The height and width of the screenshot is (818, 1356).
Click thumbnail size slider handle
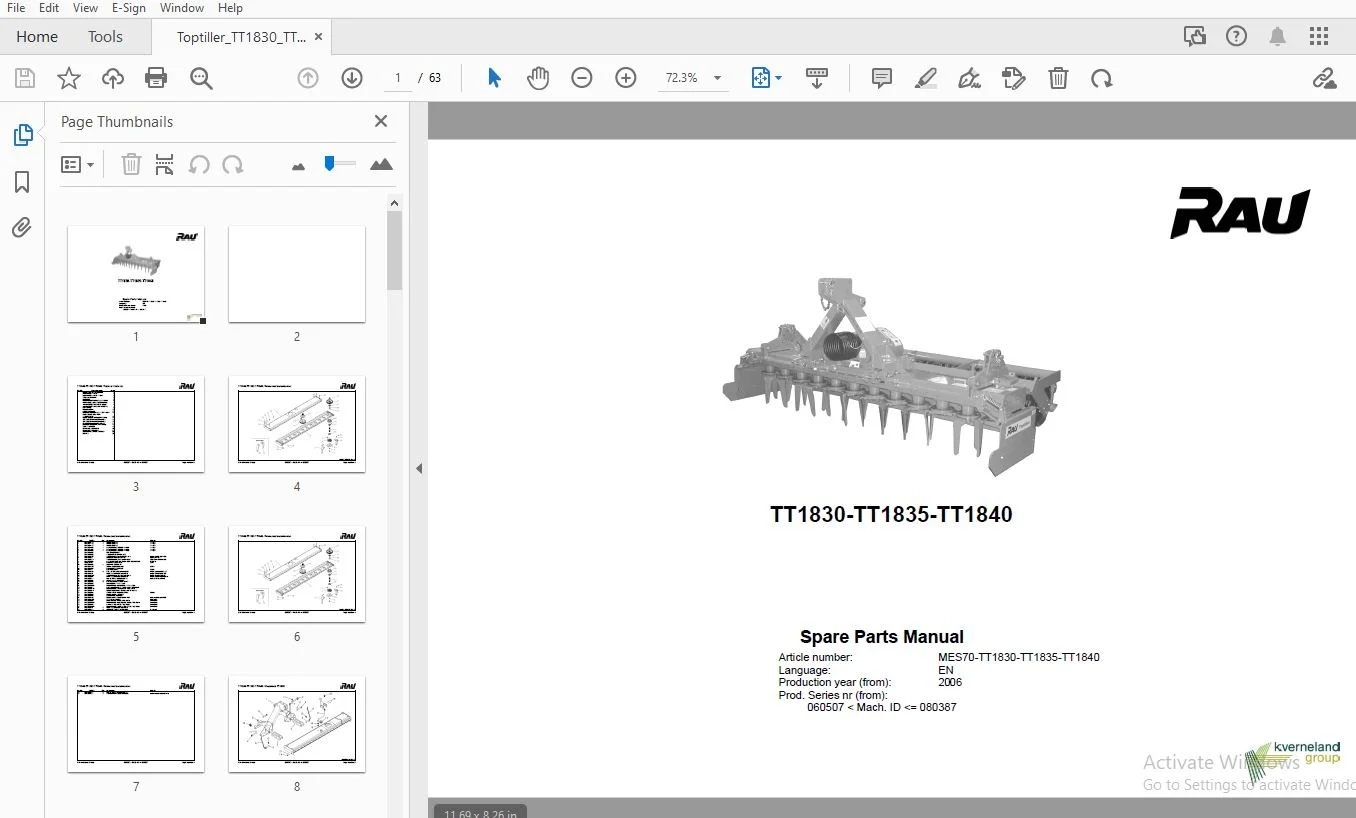(329, 163)
